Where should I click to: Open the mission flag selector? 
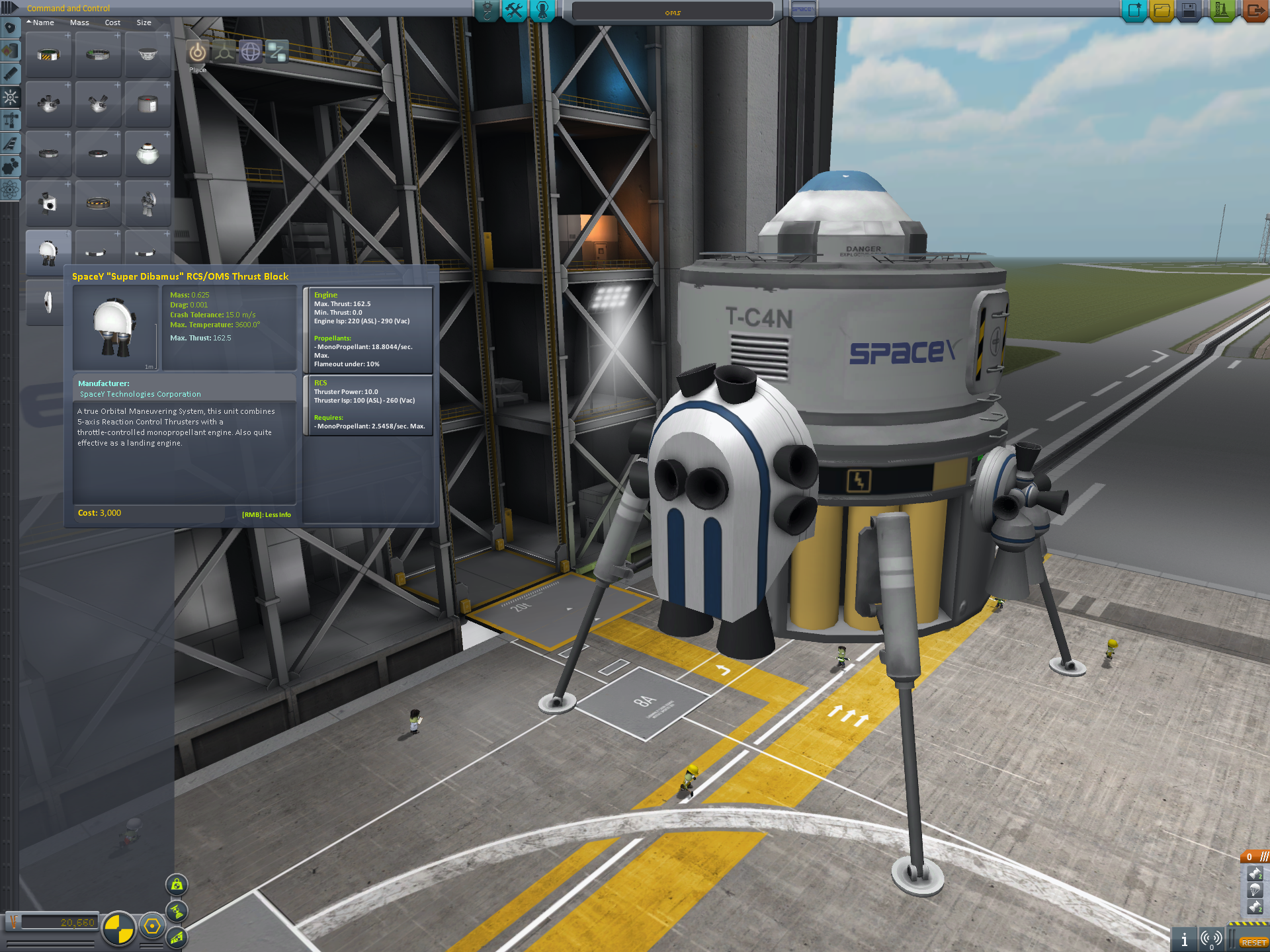[x=803, y=11]
